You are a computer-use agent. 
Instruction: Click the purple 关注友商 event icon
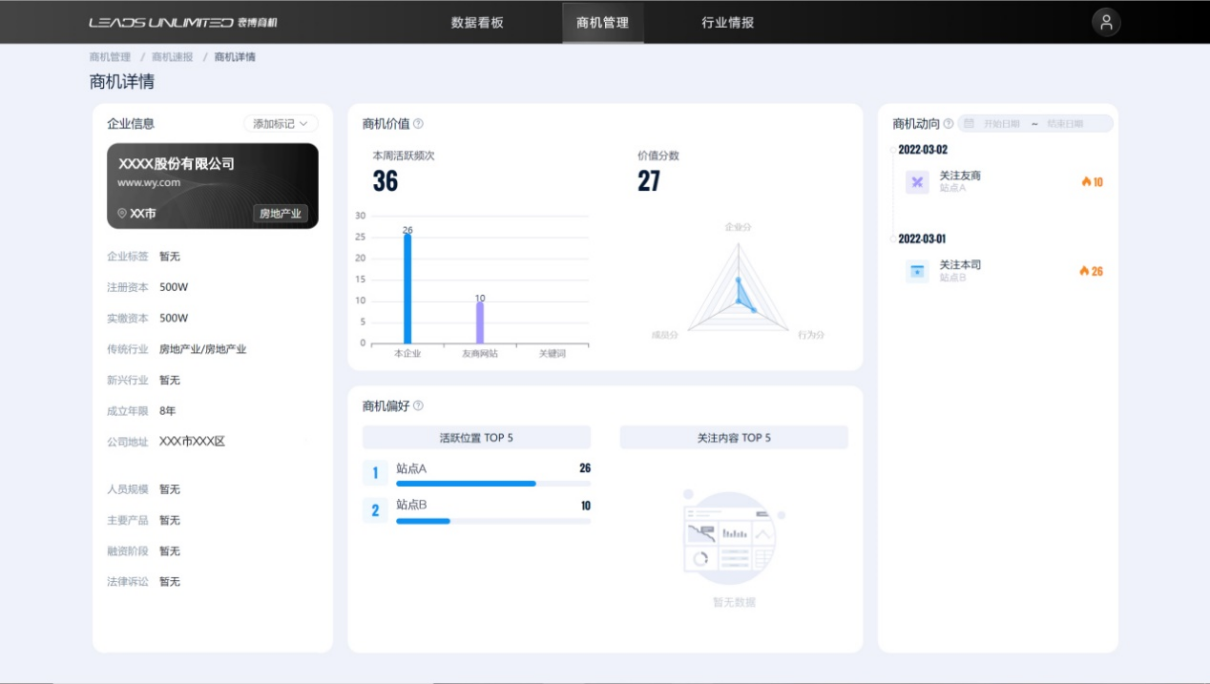click(x=917, y=182)
